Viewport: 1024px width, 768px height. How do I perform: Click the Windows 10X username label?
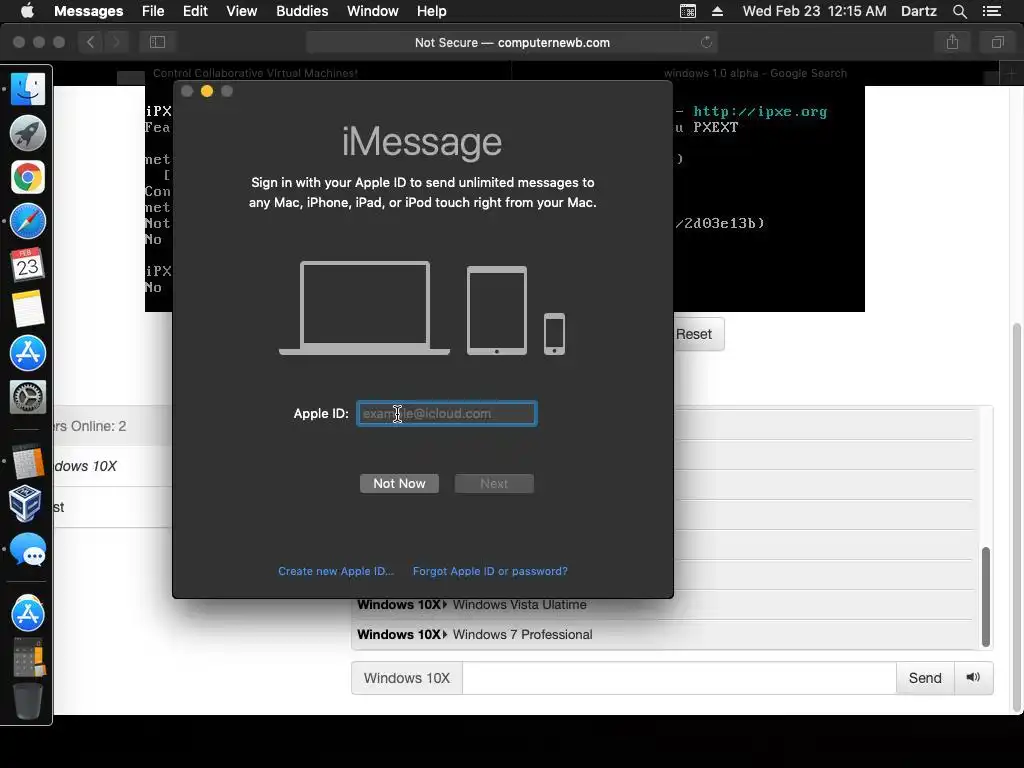[x=407, y=678]
